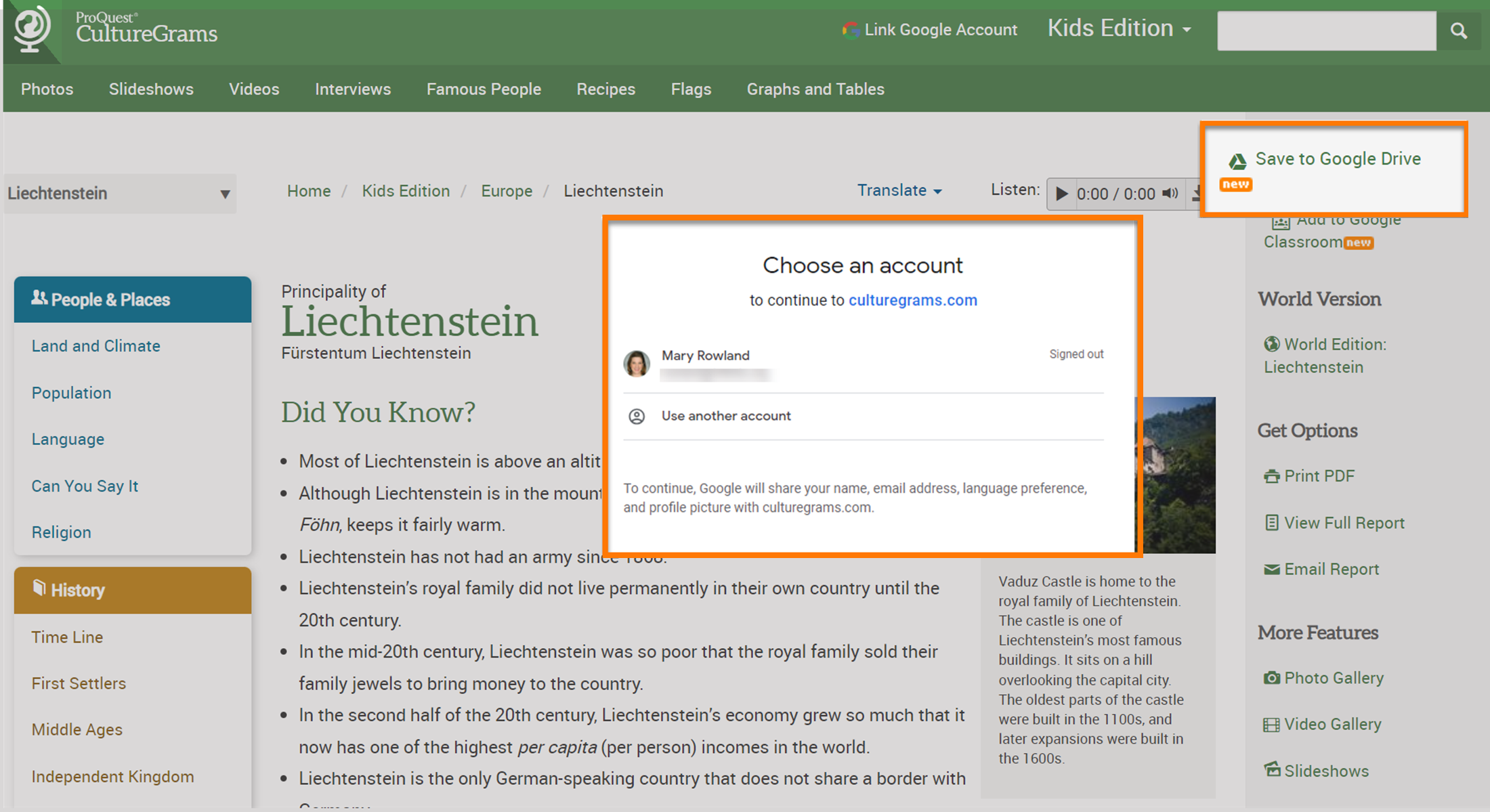Open the Religion section
1490x812 pixels.
click(x=61, y=532)
